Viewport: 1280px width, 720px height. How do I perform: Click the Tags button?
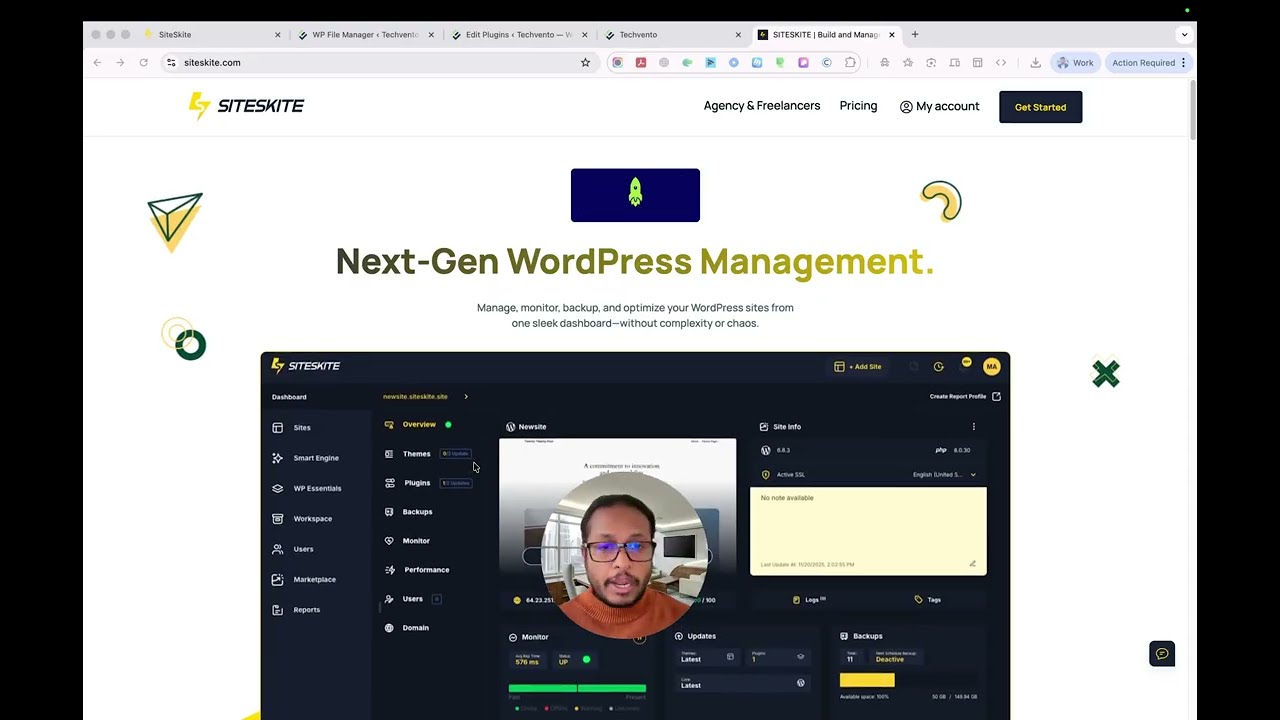(x=927, y=600)
